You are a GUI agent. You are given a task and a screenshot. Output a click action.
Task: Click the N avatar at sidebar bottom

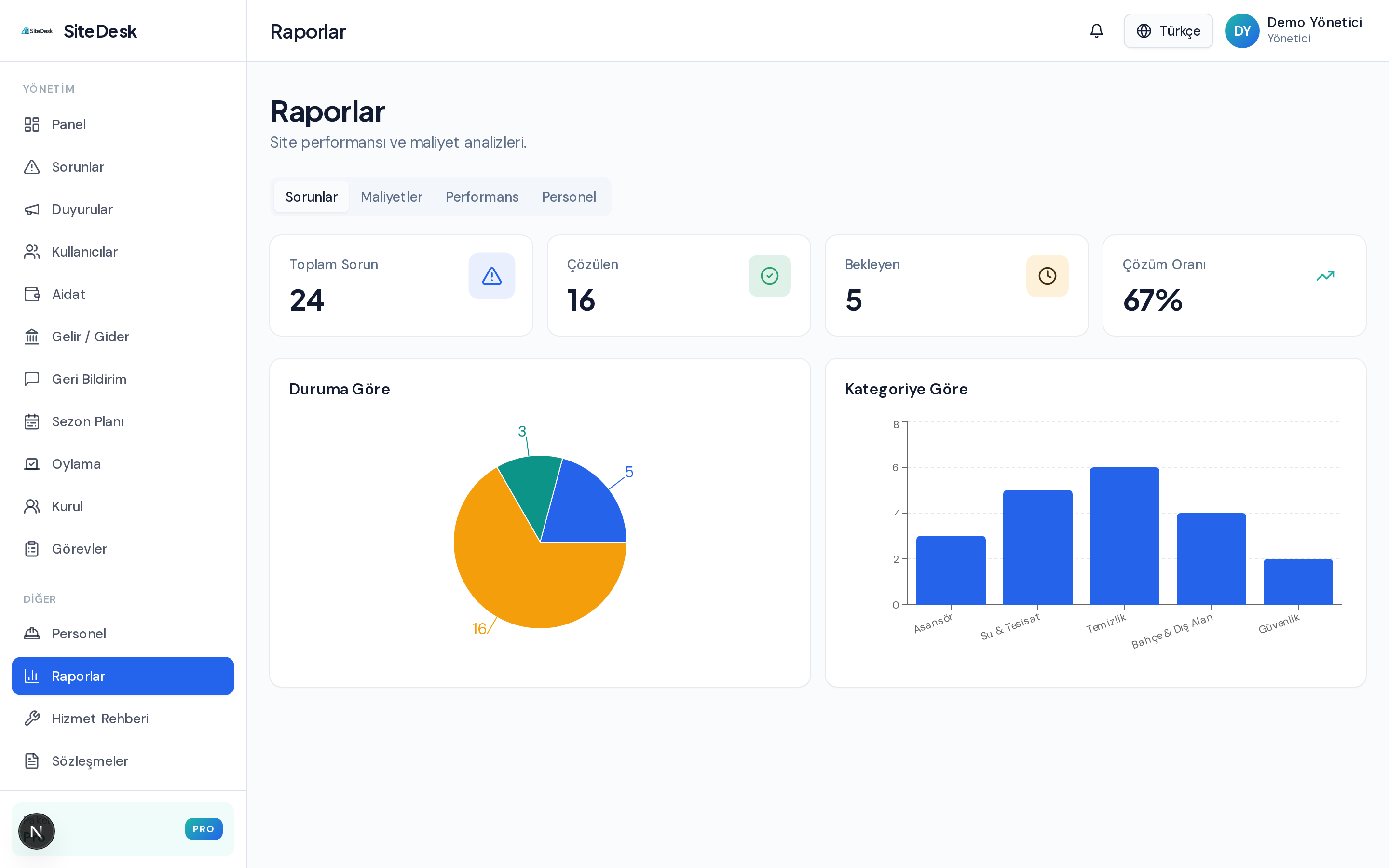37,831
